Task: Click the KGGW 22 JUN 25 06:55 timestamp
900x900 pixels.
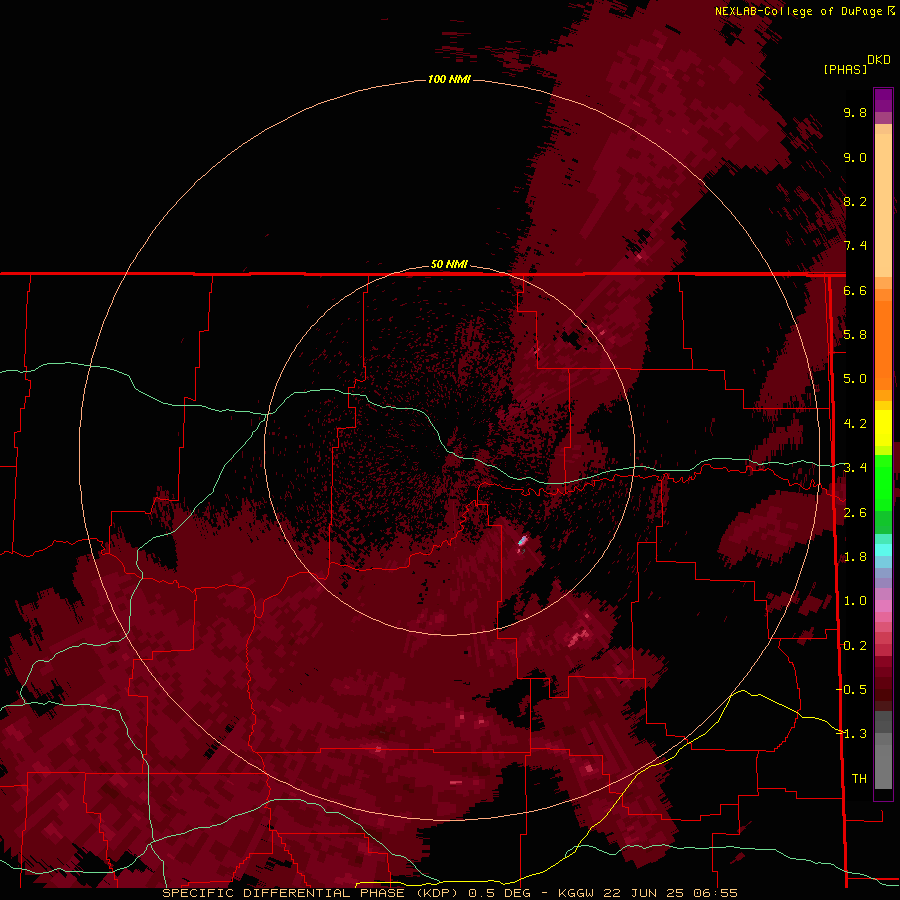Action: click(x=647, y=893)
